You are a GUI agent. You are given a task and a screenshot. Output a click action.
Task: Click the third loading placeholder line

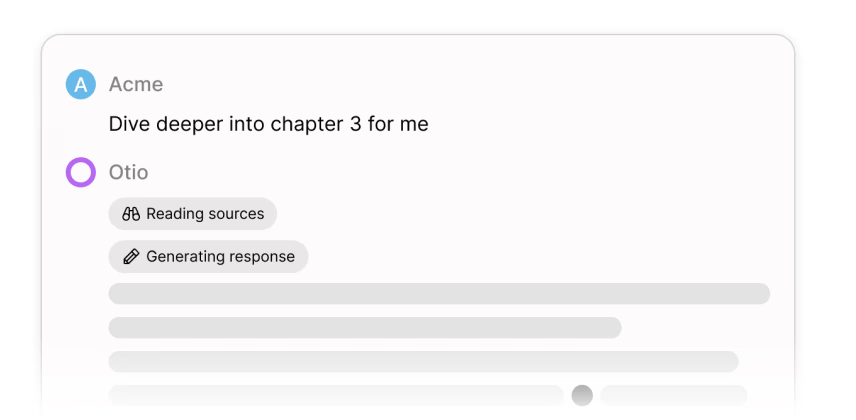(423, 362)
